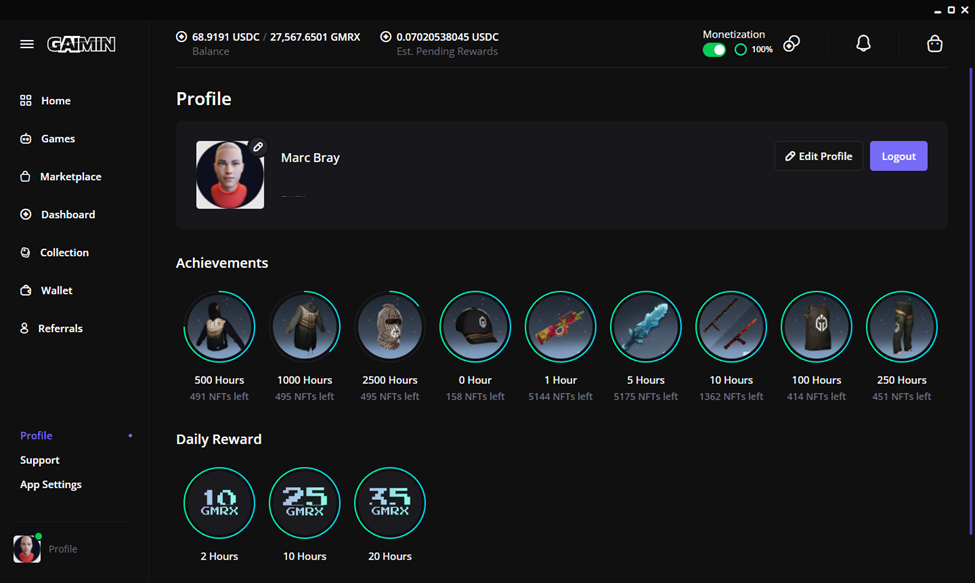This screenshot has width=975, height=583.
Task: Click the 10 GMRX daily reward
Action: 219,503
